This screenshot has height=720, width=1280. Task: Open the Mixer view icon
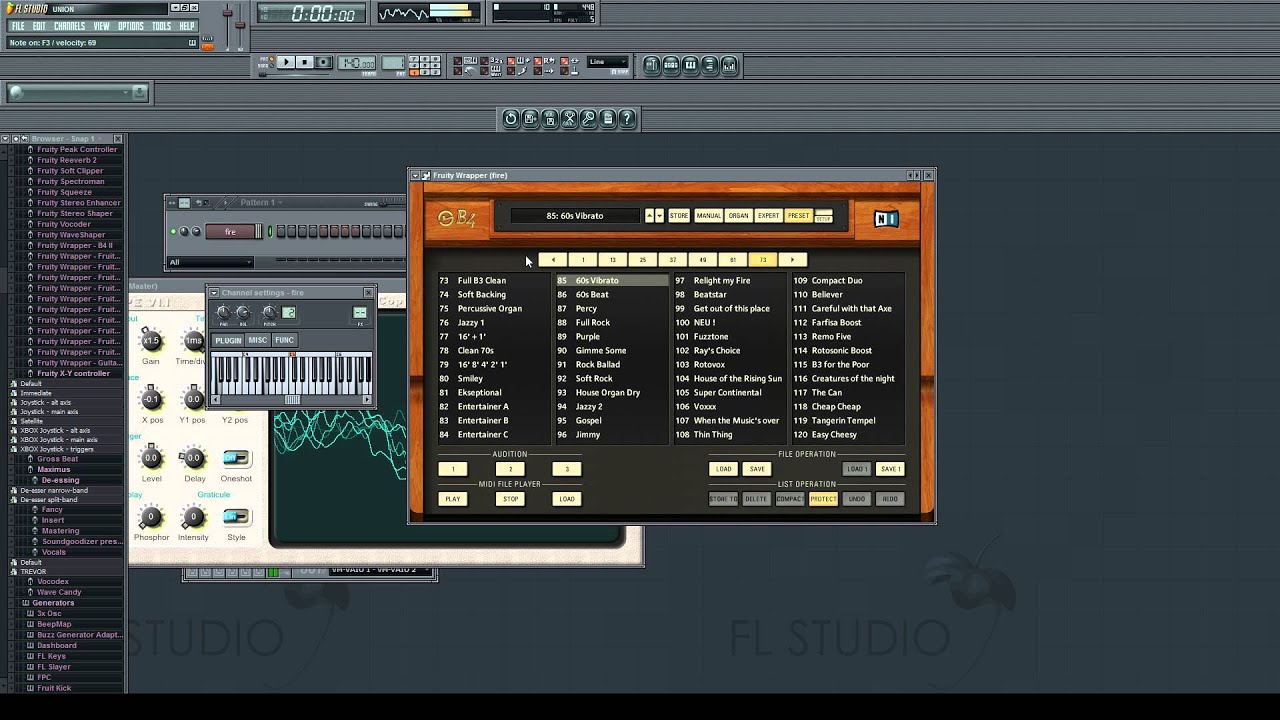[x=729, y=65]
